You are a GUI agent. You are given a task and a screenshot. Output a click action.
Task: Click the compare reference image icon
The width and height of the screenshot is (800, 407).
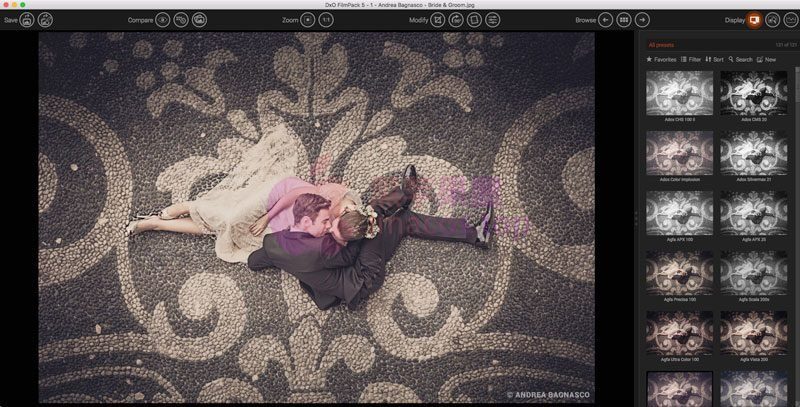click(199, 20)
